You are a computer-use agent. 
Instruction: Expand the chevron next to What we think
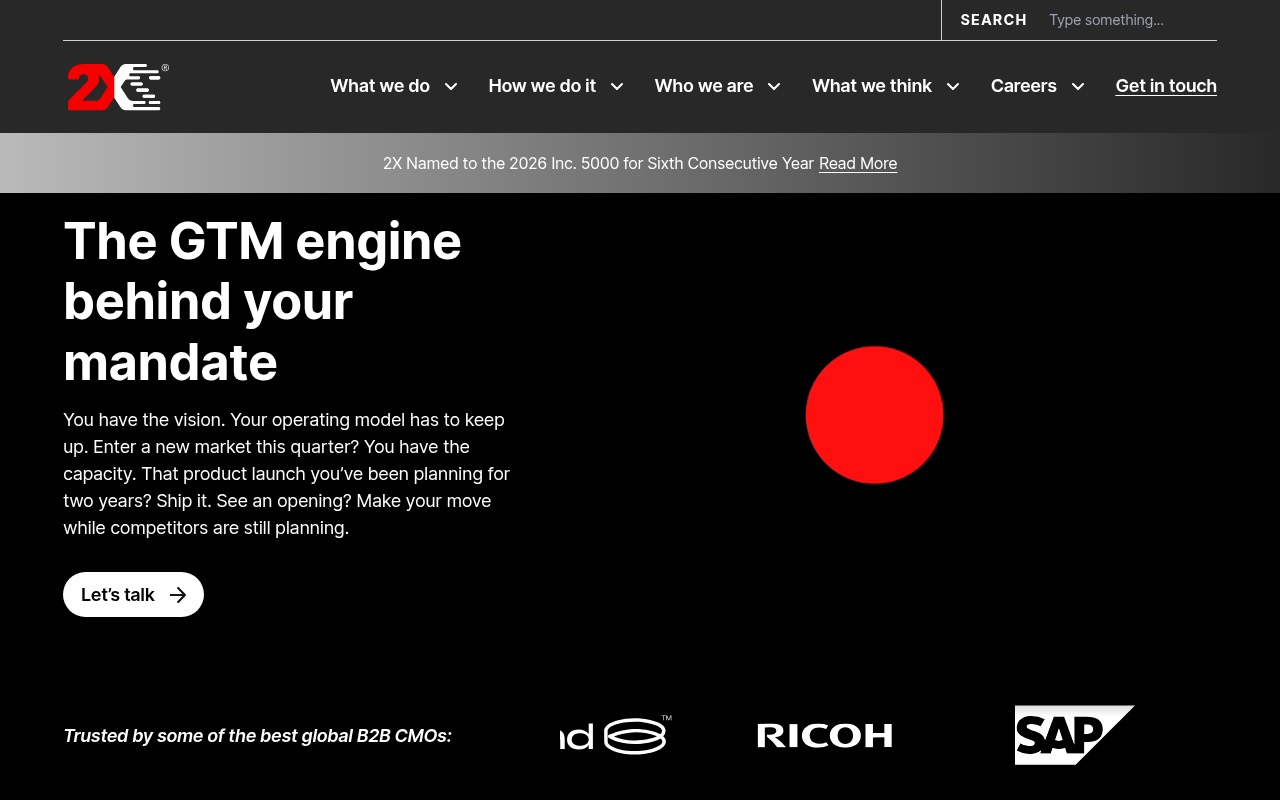(953, 86)
